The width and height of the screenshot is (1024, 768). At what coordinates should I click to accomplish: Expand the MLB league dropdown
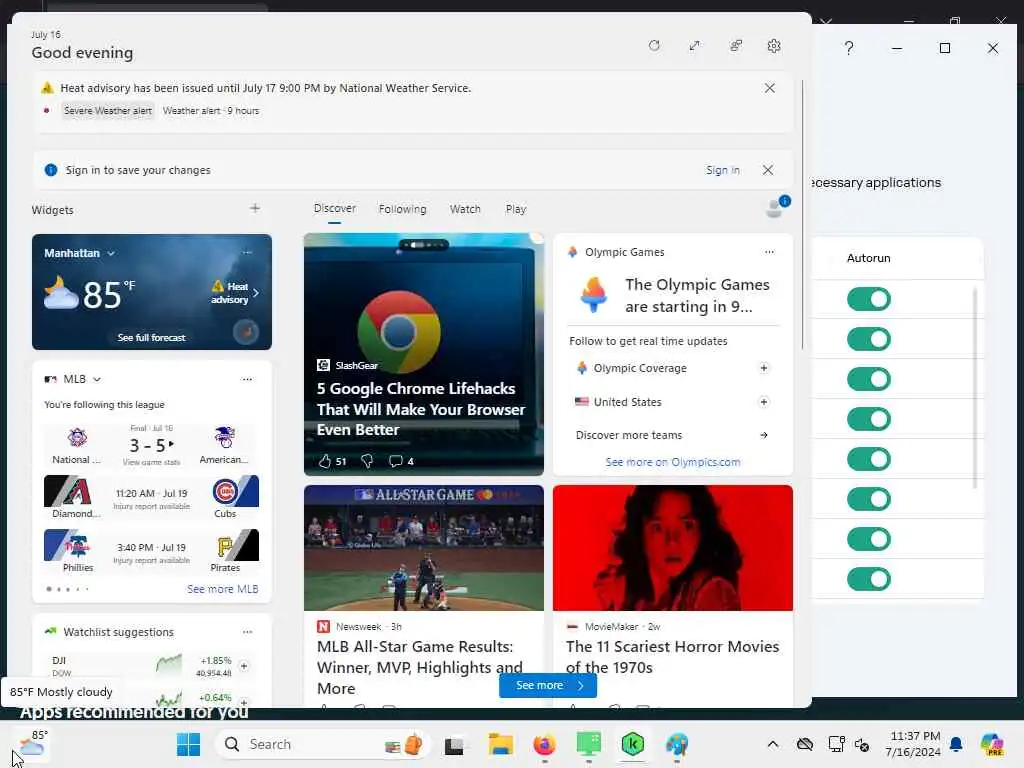(97, 379)
